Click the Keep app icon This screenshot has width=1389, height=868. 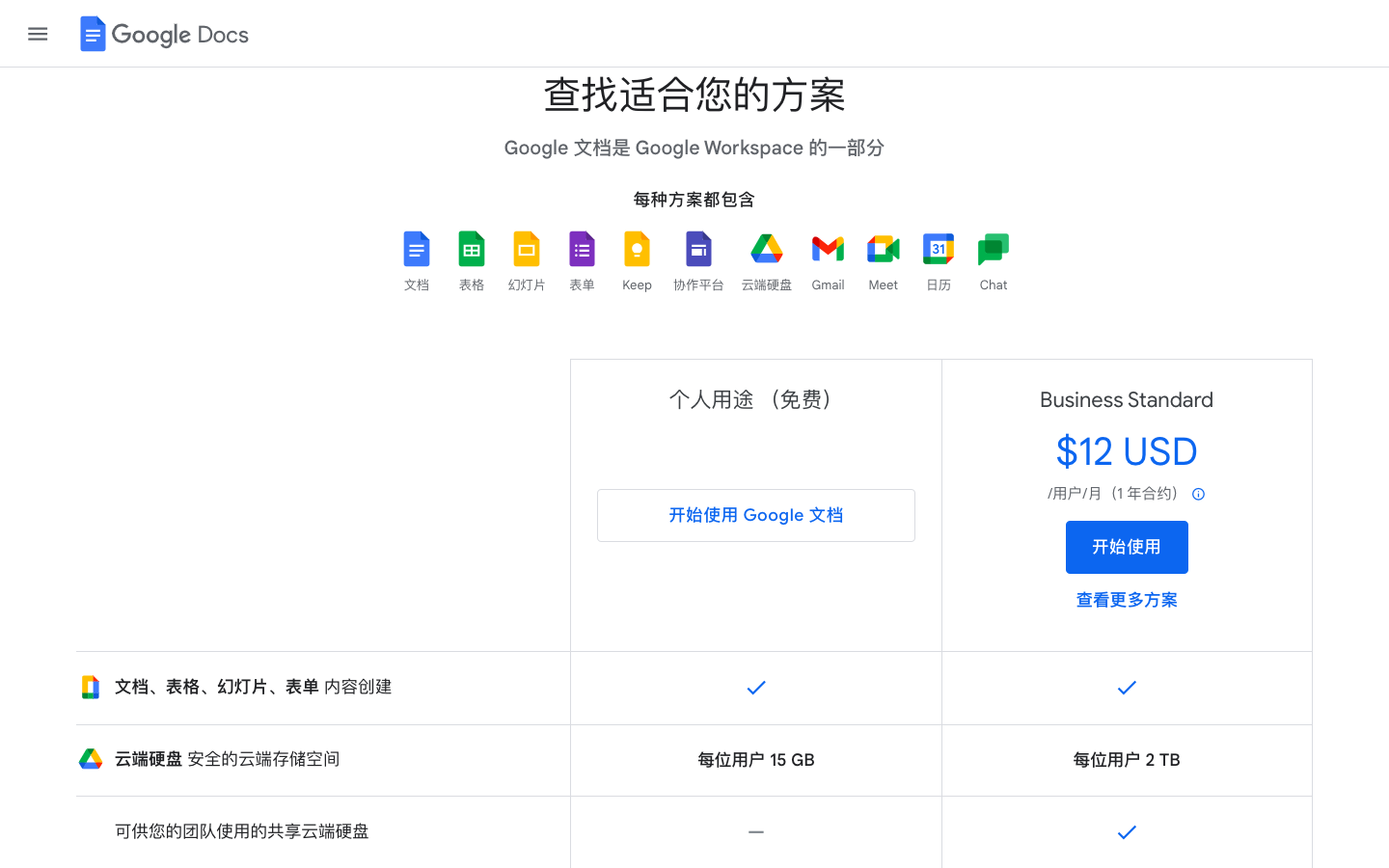637,249
